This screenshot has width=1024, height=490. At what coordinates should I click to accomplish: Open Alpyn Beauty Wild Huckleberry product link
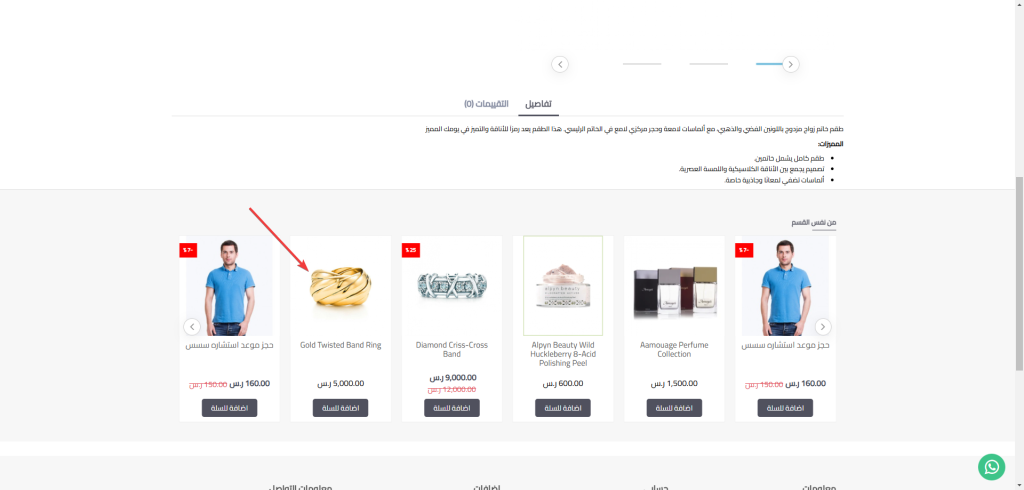pyautogui.click(x=563, y=353)
